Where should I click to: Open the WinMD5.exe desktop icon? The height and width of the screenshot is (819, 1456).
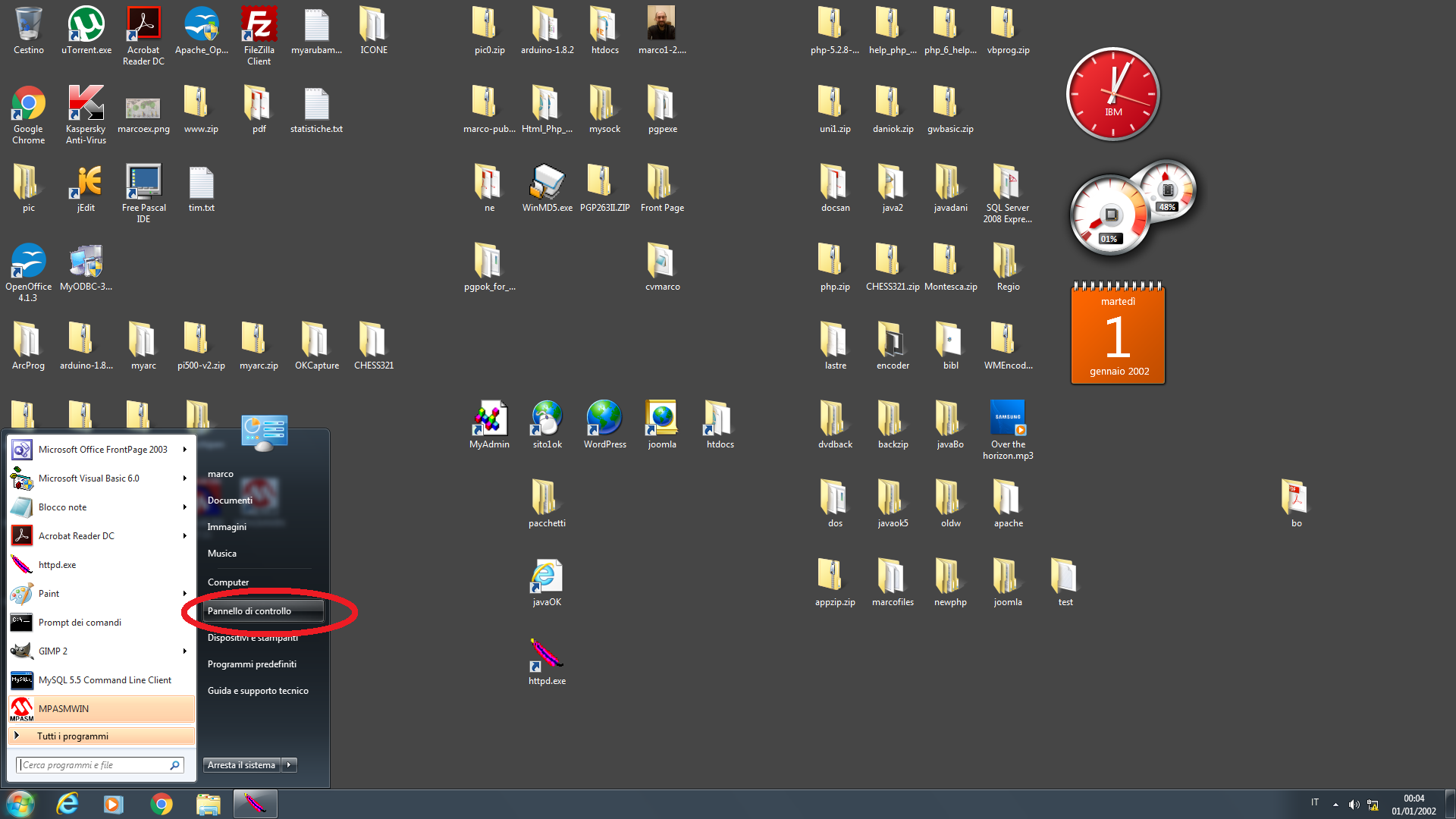click(547, 185)
